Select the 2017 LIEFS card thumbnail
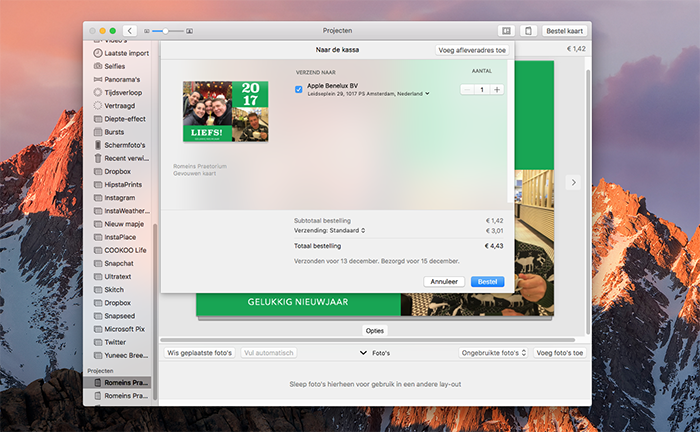 point(225,111)
